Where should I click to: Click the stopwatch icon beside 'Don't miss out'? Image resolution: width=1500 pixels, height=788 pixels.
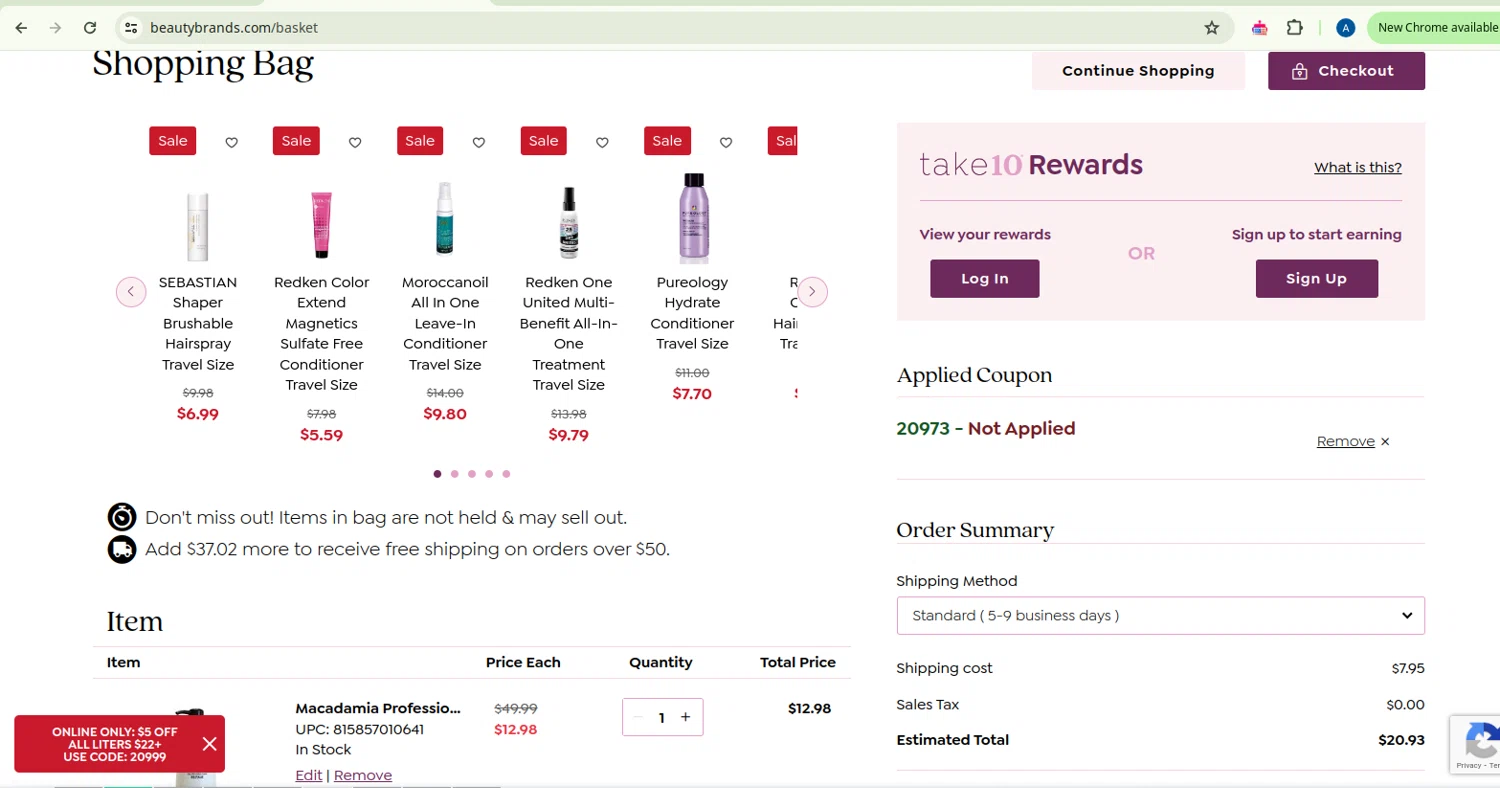[122, 517]
